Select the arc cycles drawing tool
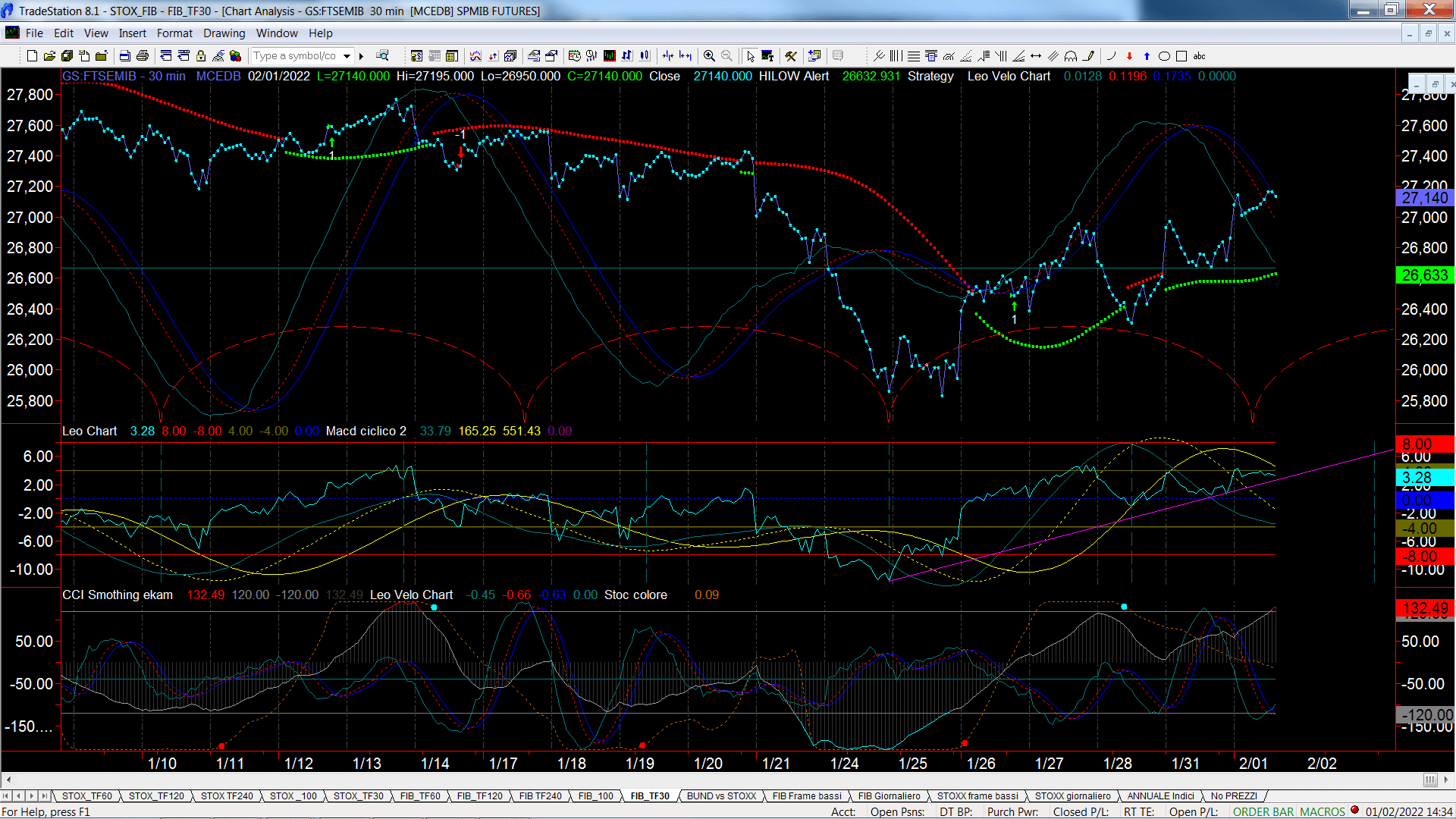Screen dimensions: 1456x819 (1071, 56)
